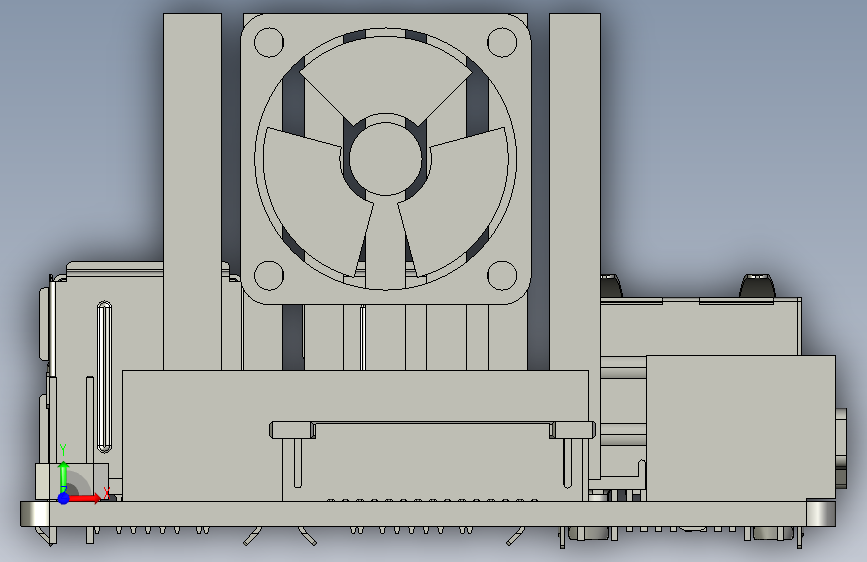The height and width of the screenshot is (562, 867).
Task: Select the bottom-left fan mounting hole
Action: (x=269, y=275)
